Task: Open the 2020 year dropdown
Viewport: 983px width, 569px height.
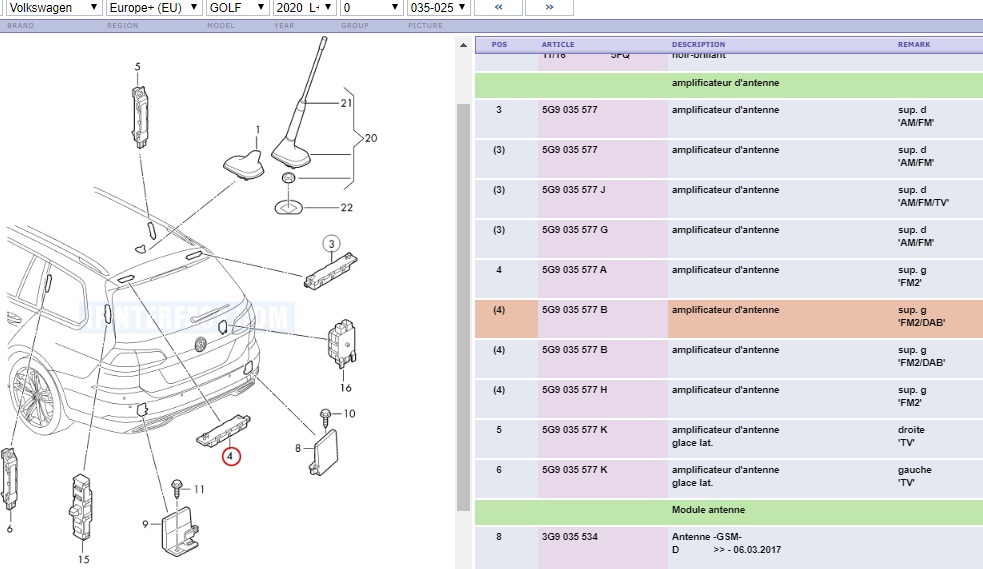Action: [305, 8]
